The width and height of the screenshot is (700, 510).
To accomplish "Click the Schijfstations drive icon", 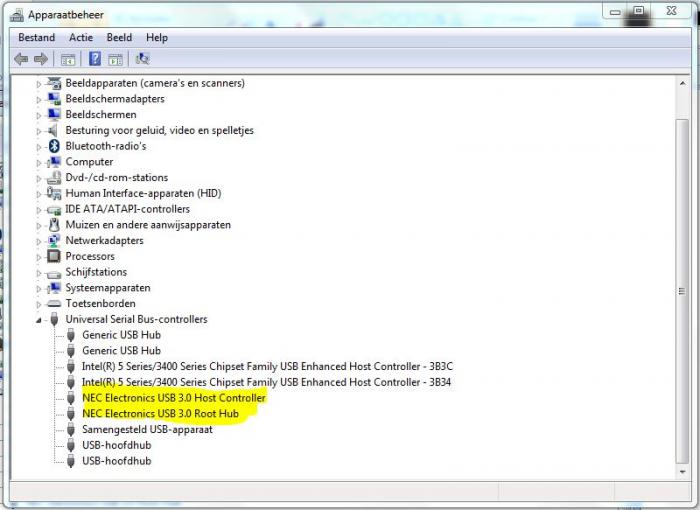I will click(x=54, y=272).
